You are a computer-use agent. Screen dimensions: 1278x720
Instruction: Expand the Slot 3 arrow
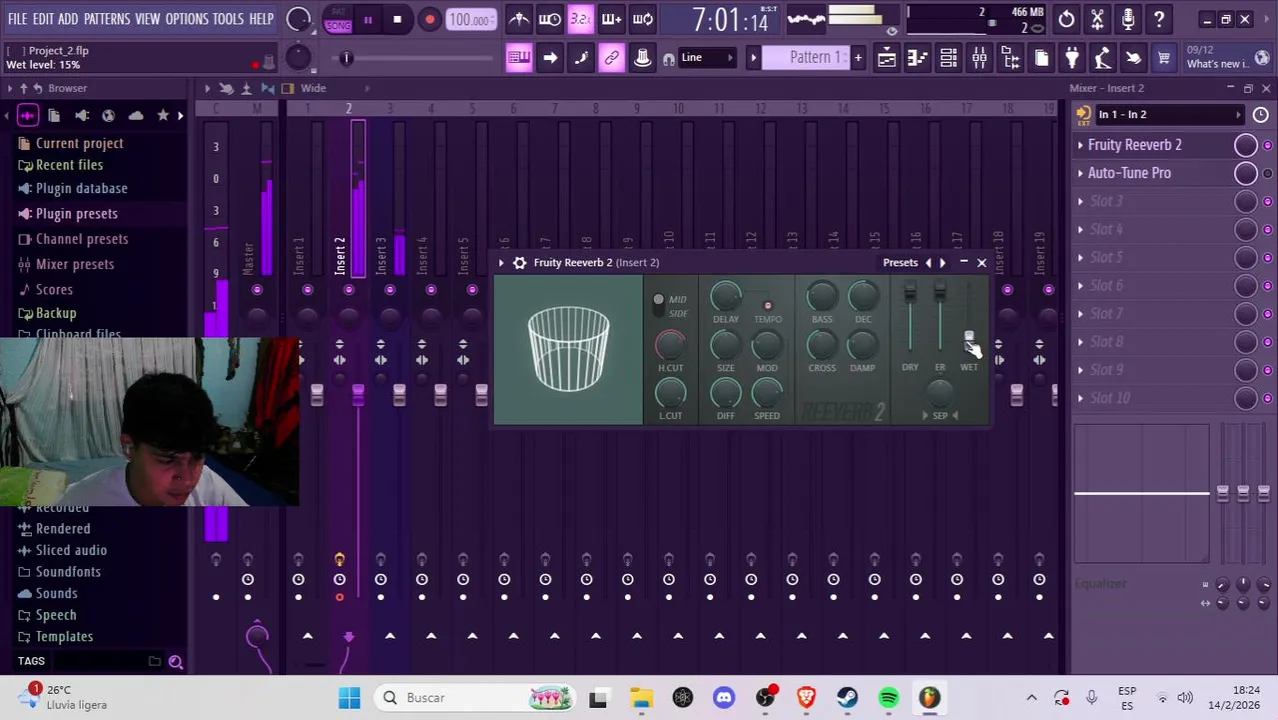coord(1080,202)
